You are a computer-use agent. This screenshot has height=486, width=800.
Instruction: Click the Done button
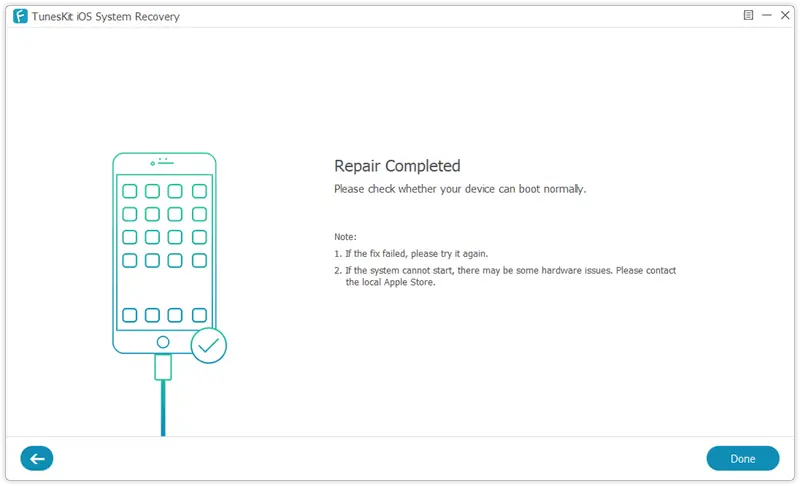click(x=742, y=458)
